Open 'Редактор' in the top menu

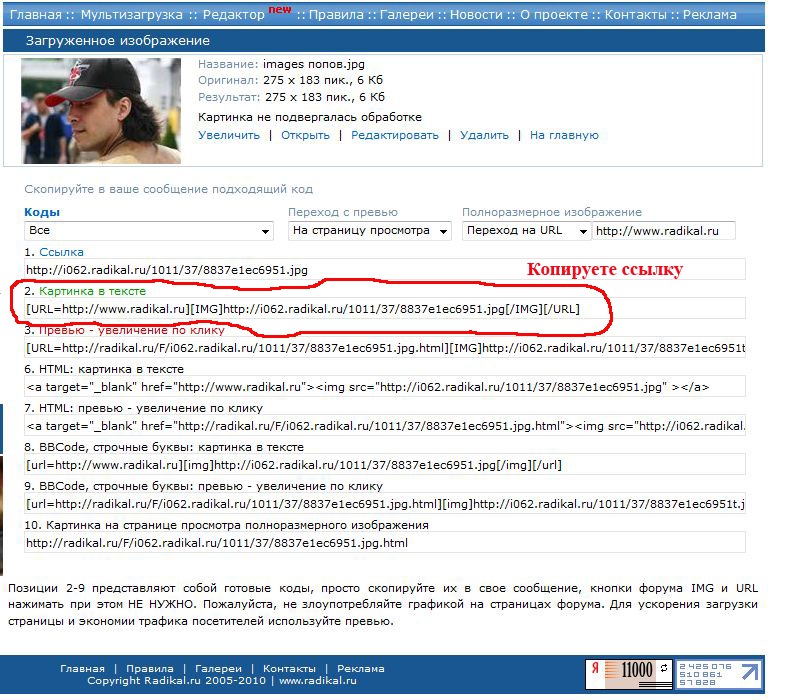(233, 15)
